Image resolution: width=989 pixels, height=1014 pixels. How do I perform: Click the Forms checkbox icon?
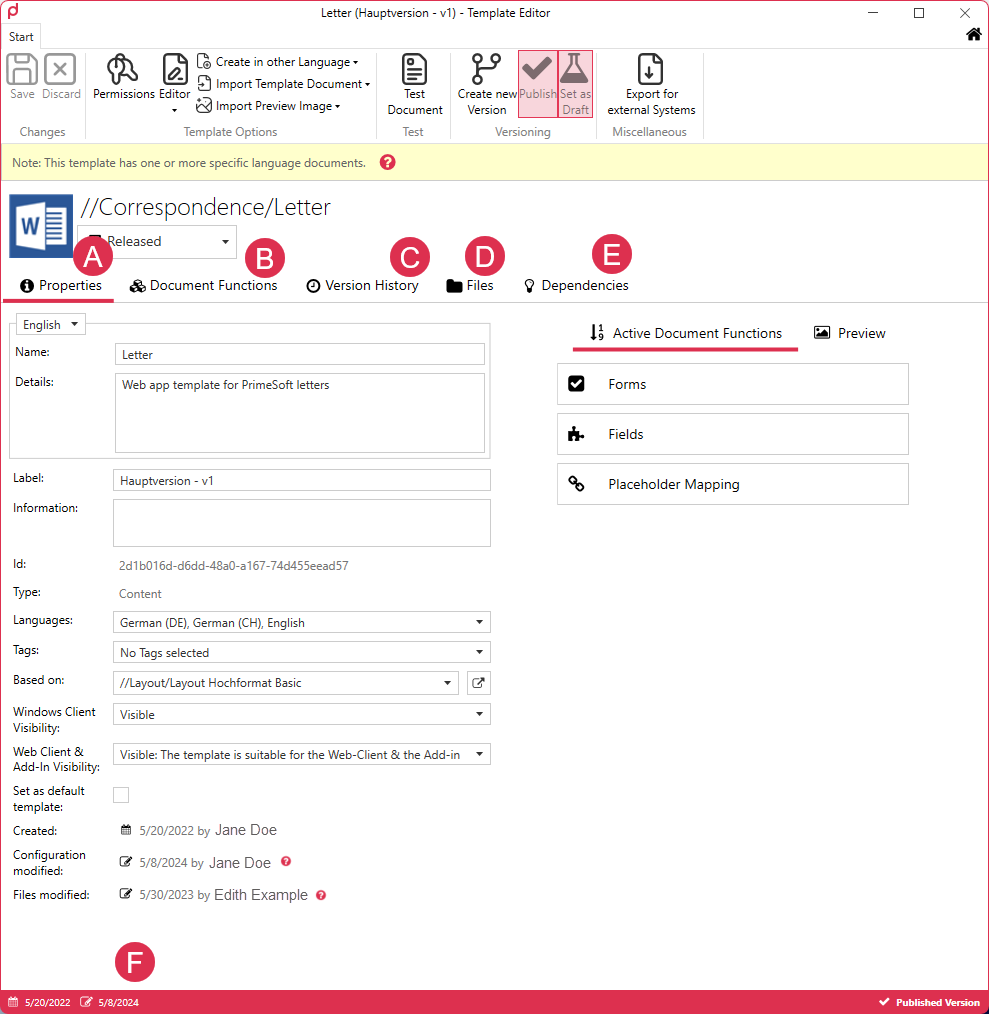(576, 383)
